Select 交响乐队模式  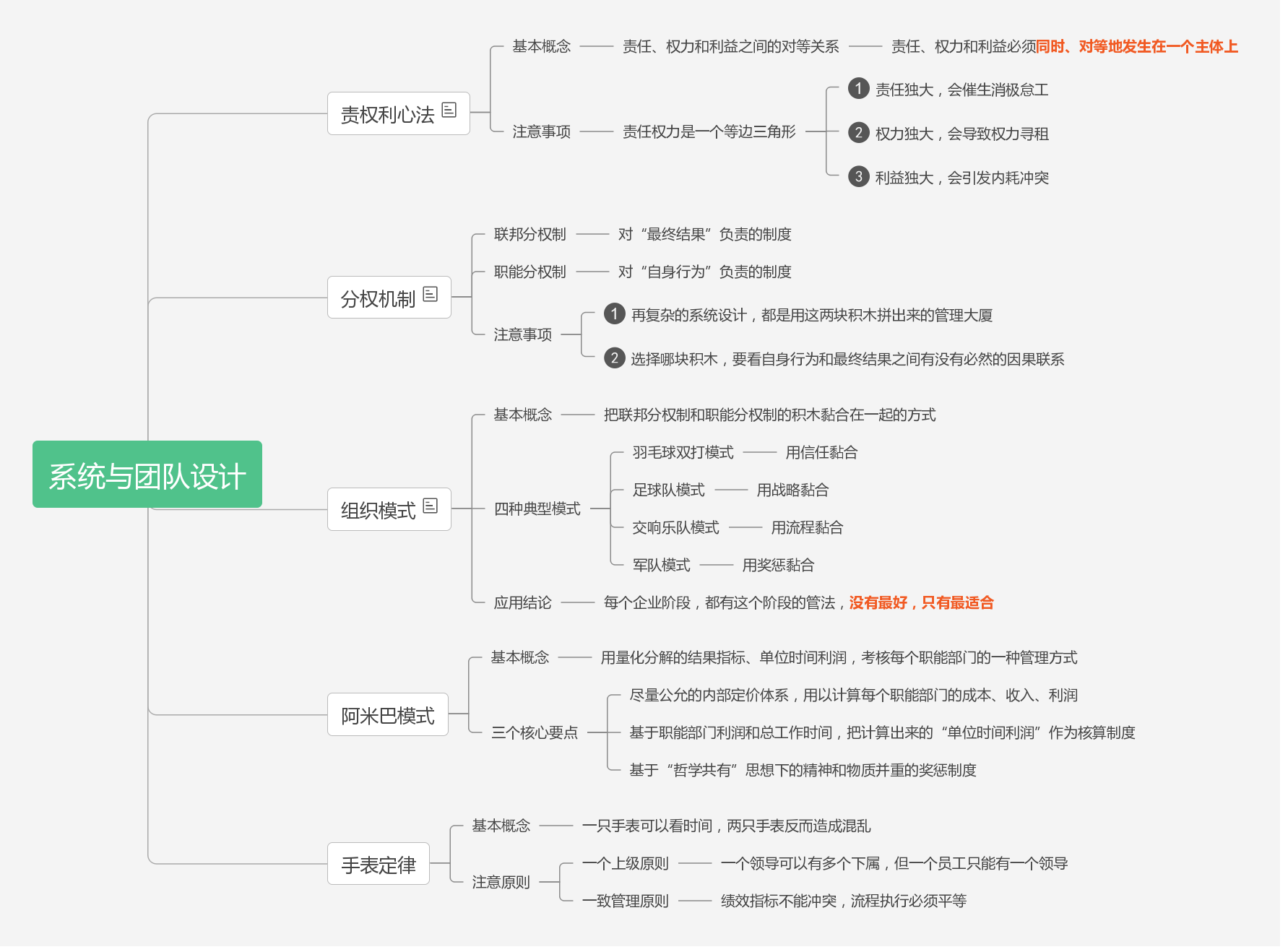coord(676,527)
